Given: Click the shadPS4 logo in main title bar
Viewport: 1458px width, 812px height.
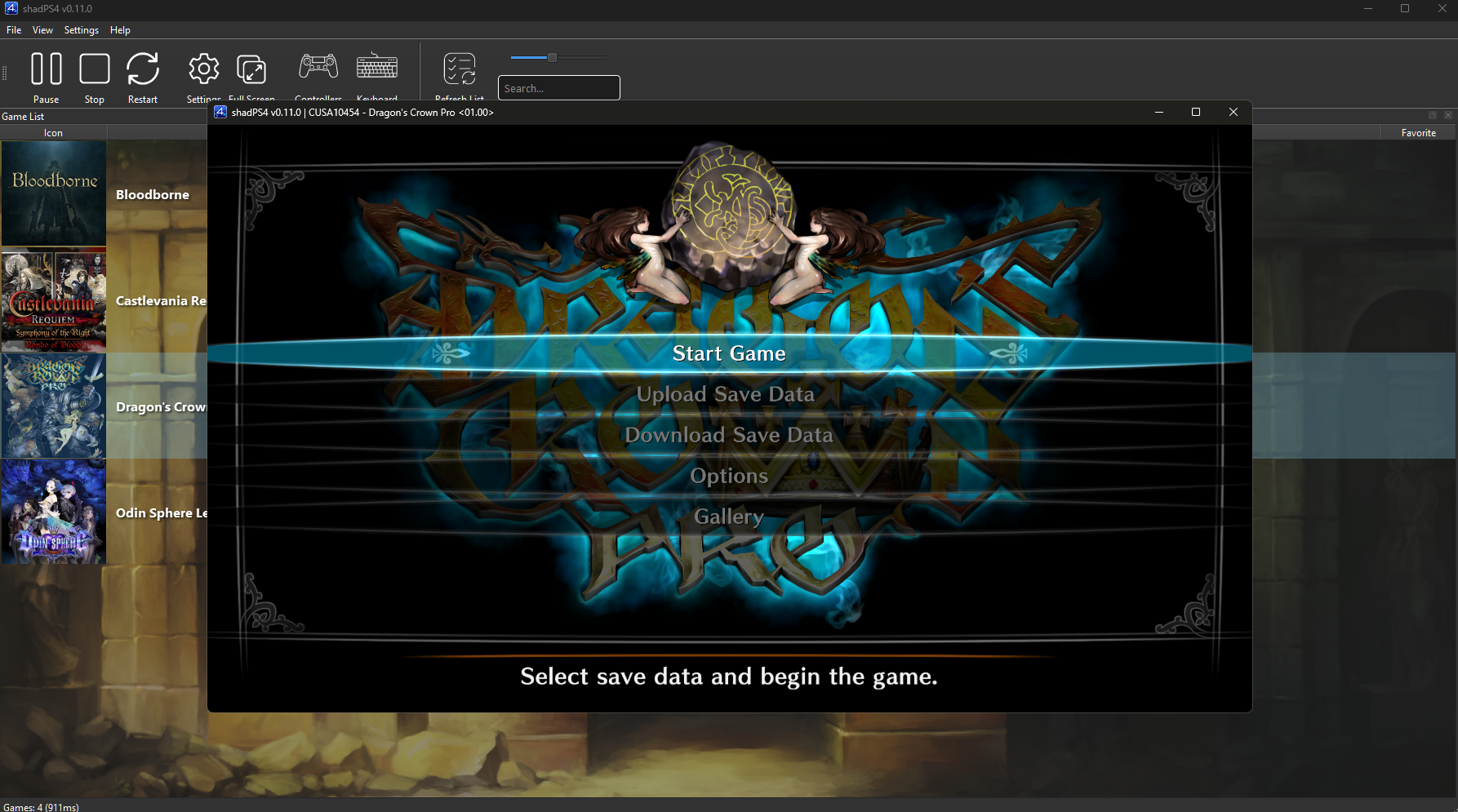Looking at the screenshot, I should (x=11, y=8).
